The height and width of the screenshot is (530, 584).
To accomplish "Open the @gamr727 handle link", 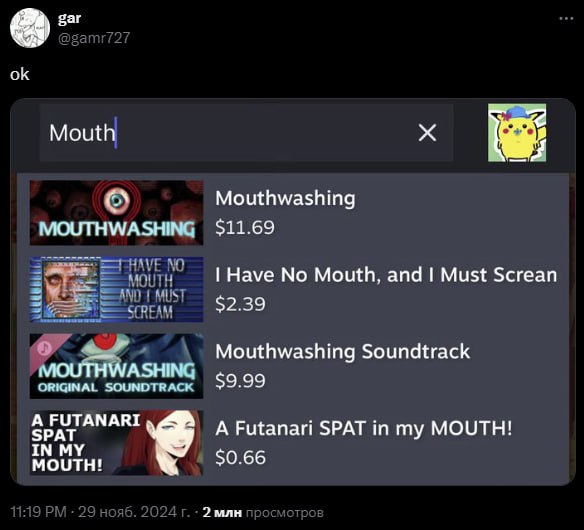I will click(x=94, y=38).
